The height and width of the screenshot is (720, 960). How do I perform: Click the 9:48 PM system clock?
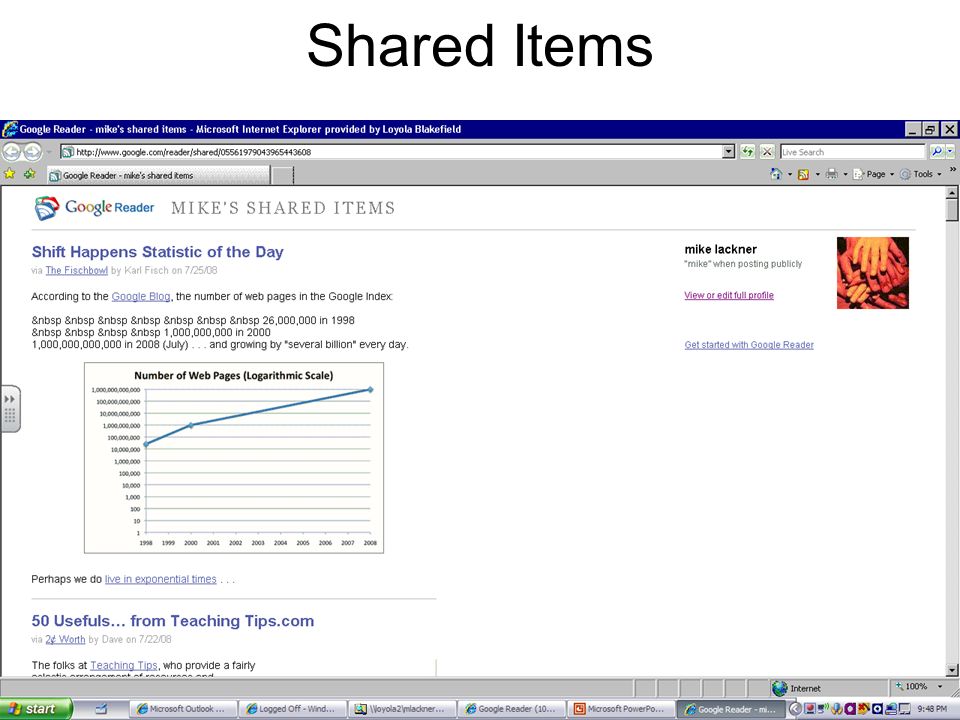931,709
